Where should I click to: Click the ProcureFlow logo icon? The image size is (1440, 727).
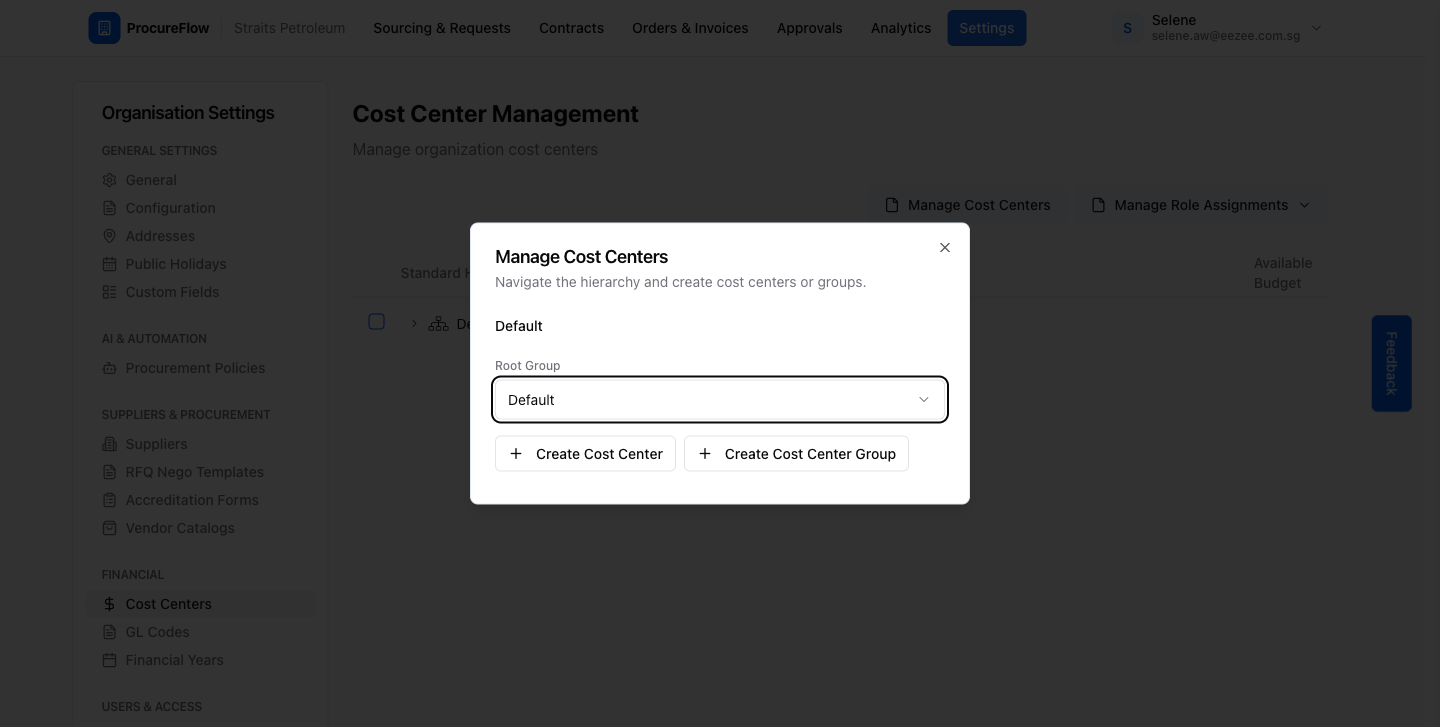click(104, 28)
